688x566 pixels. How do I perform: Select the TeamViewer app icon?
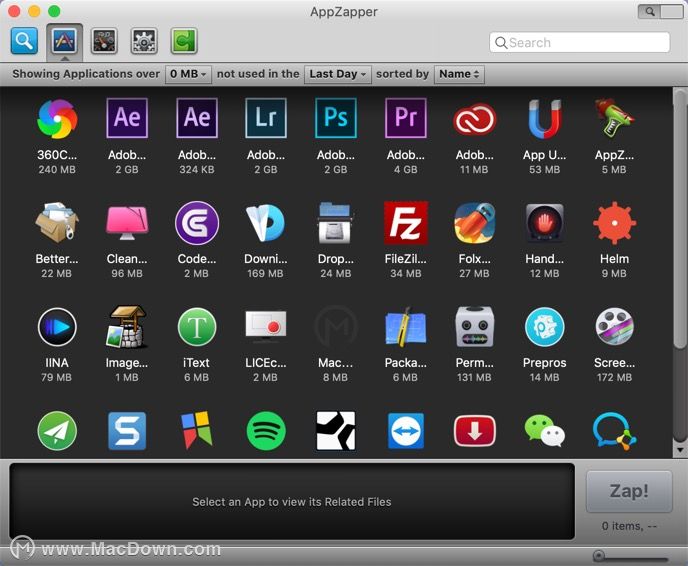pos(405,431)
